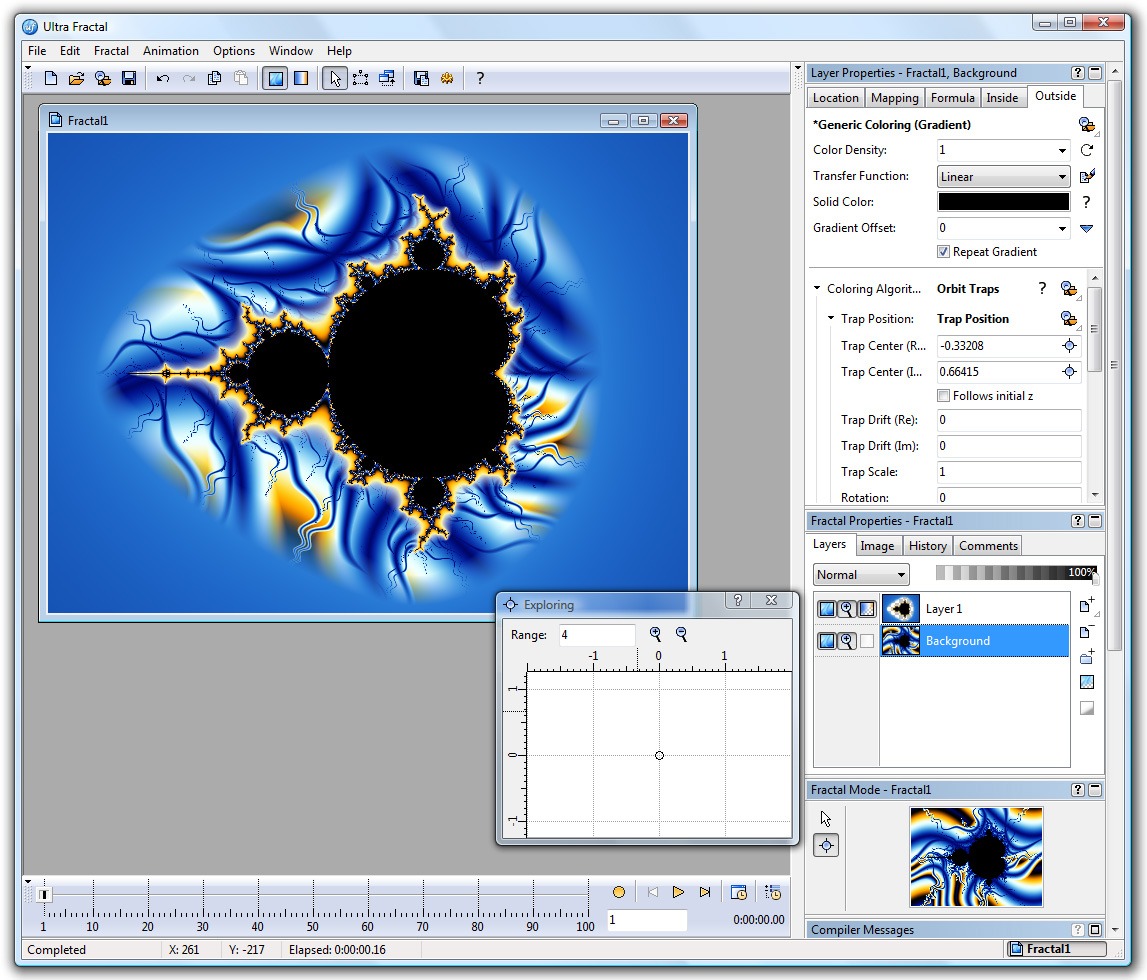Viewport: 1147px width, 980px height.
Task: Click zoom in magnifier in Exploring window
Action: 655,634
